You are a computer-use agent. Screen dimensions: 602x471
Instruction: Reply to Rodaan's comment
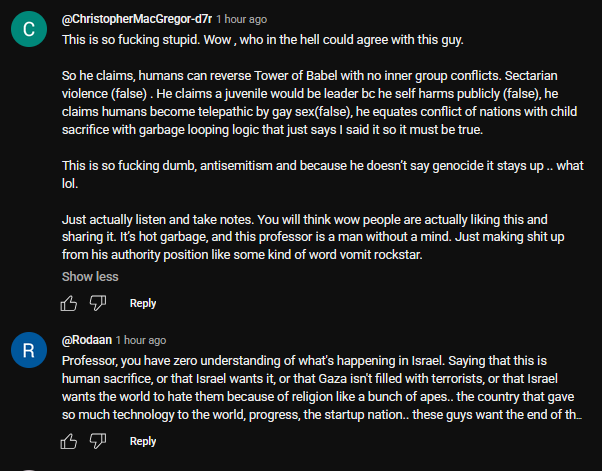coord(143,441)
